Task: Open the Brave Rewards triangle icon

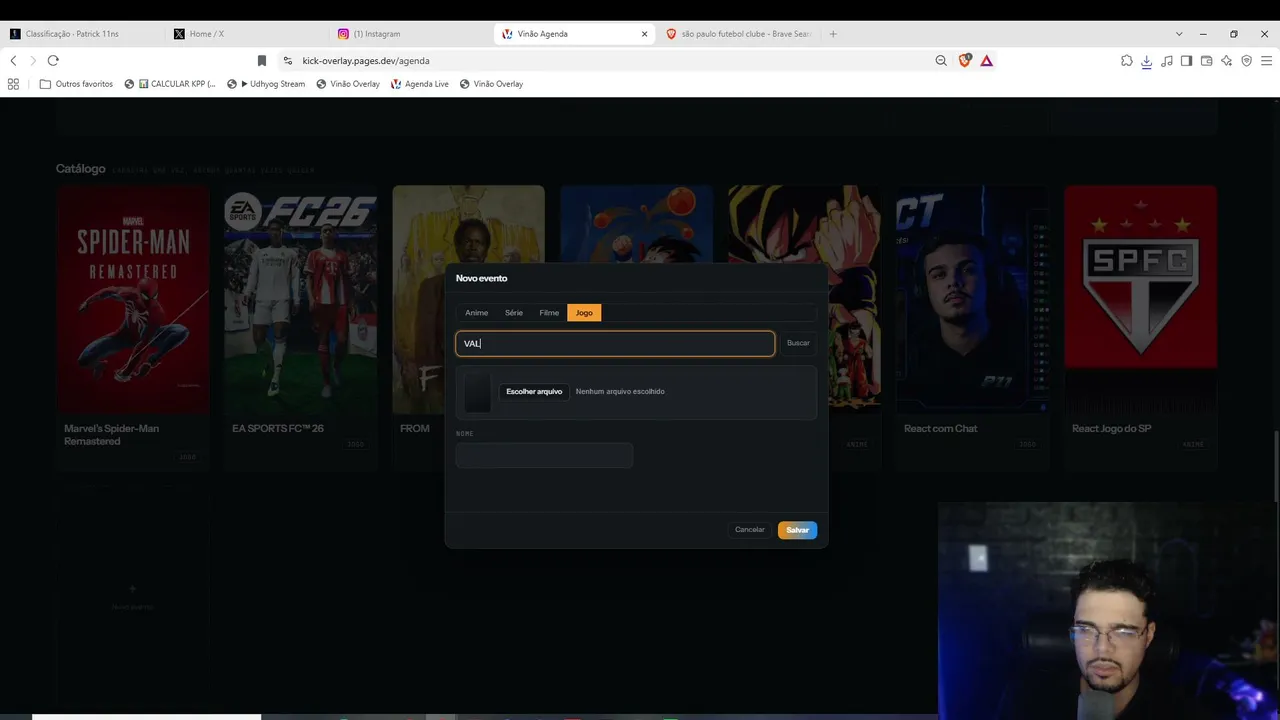Action: [987, 61]
